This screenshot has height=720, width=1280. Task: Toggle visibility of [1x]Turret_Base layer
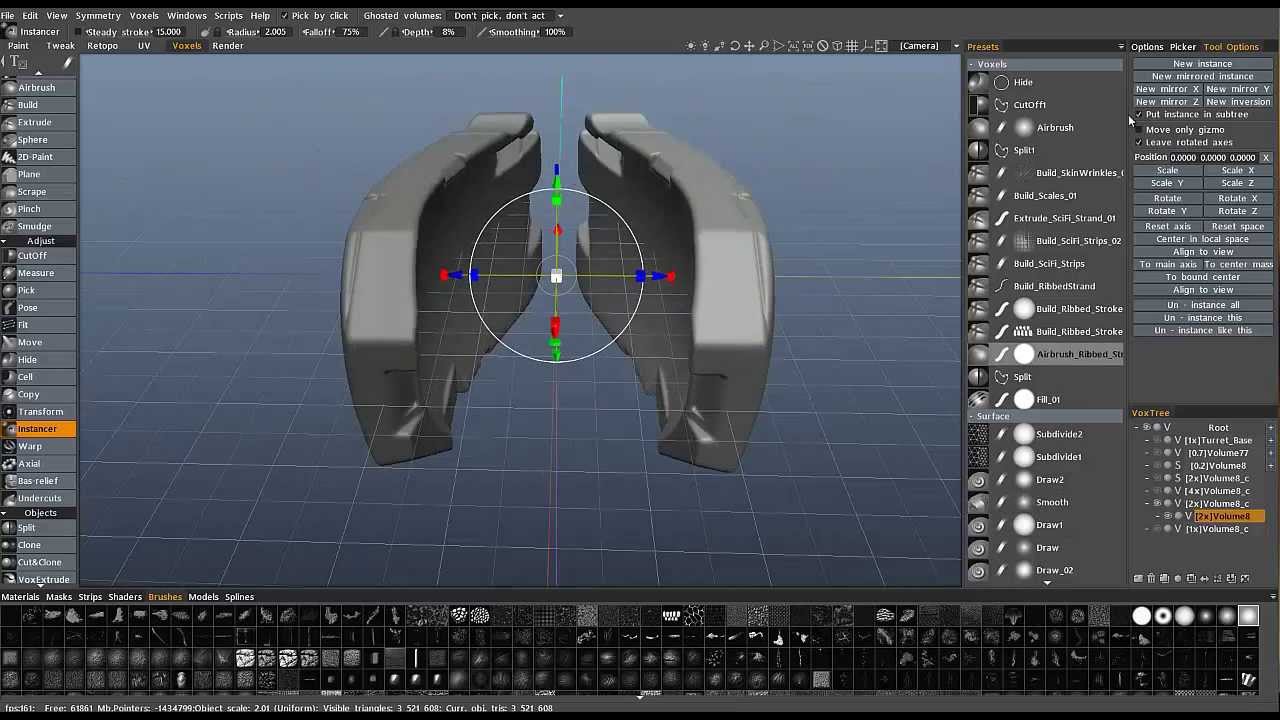(1157, 441)
